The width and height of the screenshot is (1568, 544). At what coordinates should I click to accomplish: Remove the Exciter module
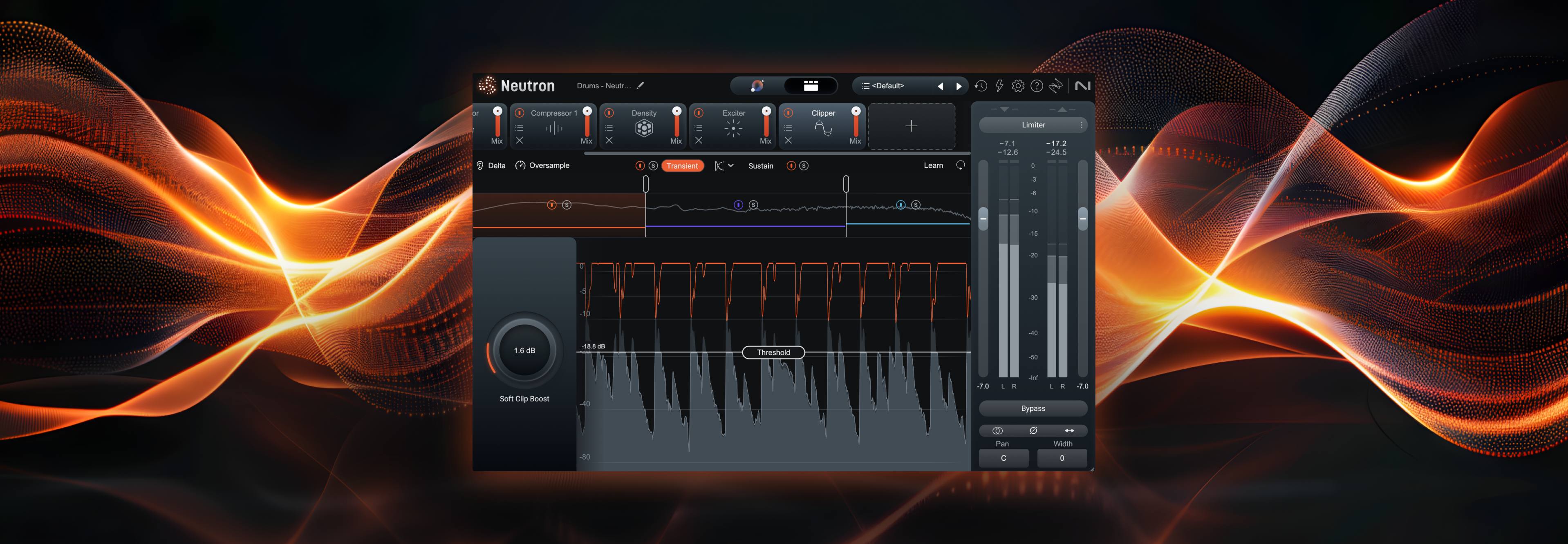click(x=699, y=140)
